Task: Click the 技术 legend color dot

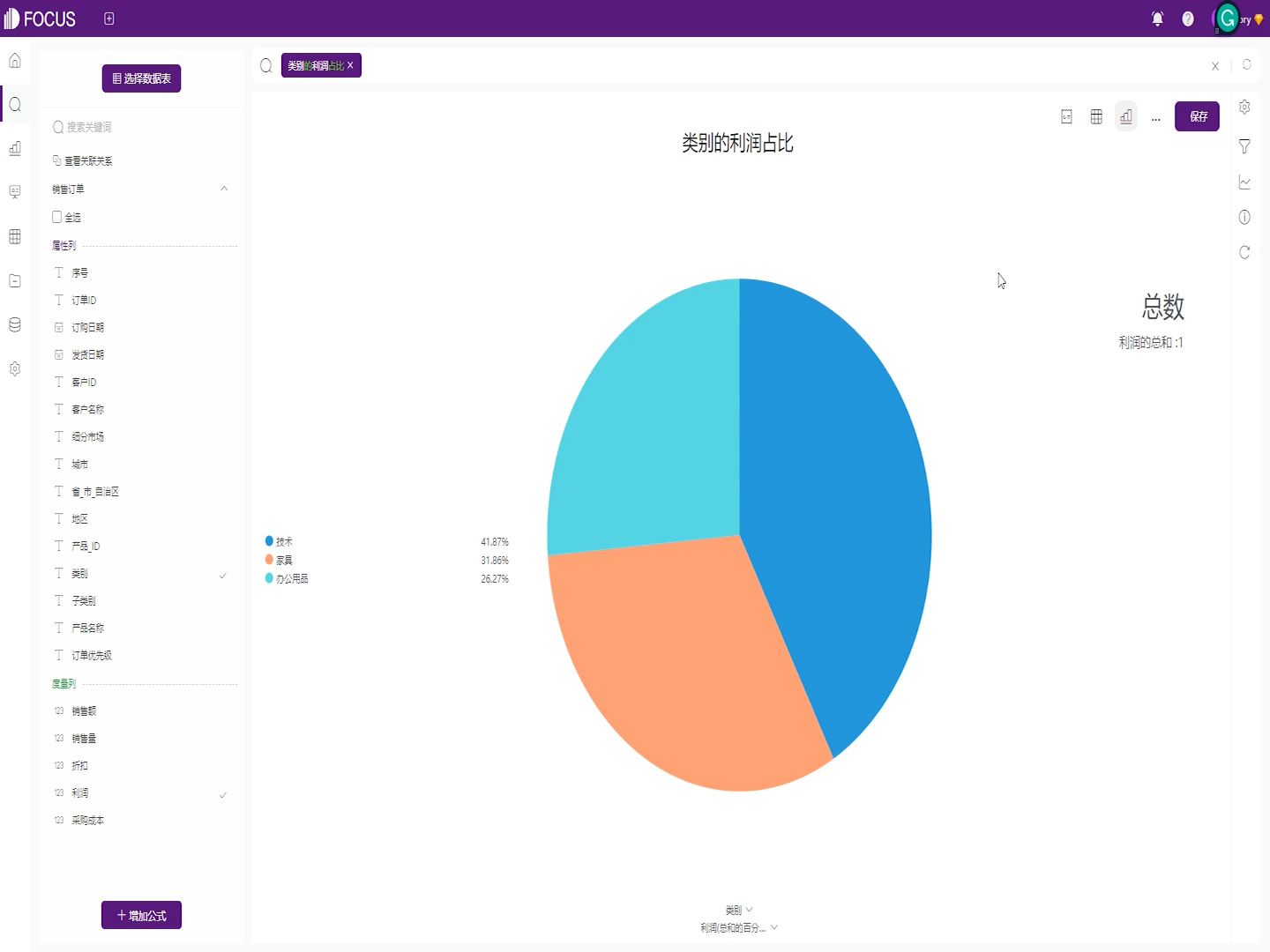Action: (269, 541)
